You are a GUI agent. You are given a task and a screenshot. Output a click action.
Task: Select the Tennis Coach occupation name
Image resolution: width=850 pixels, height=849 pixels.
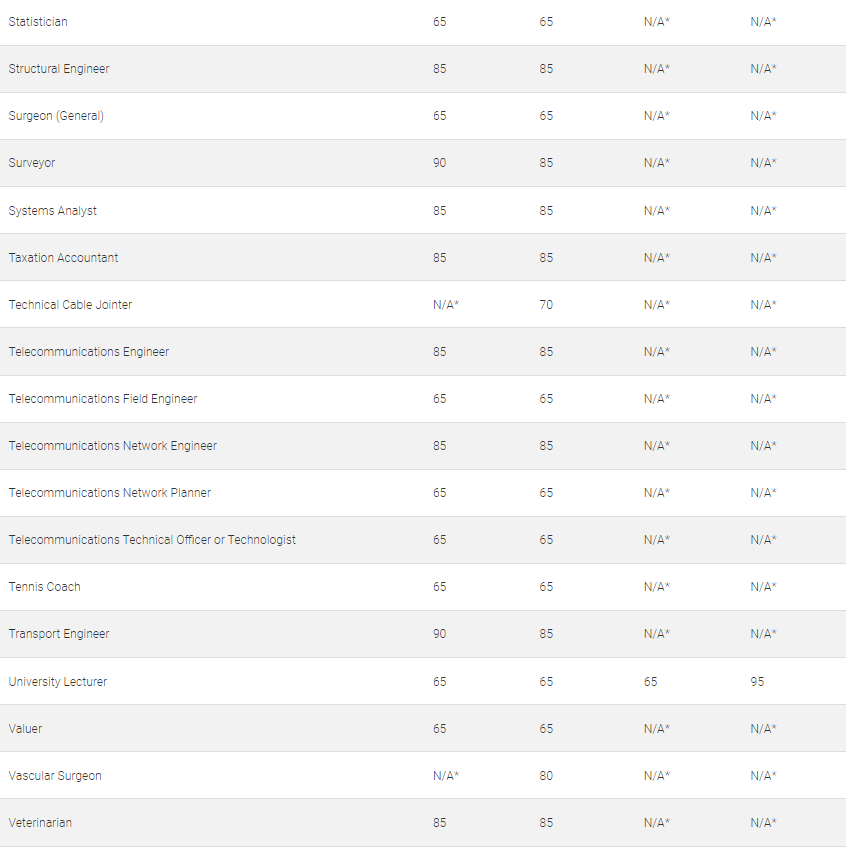(x=45, y=587)
